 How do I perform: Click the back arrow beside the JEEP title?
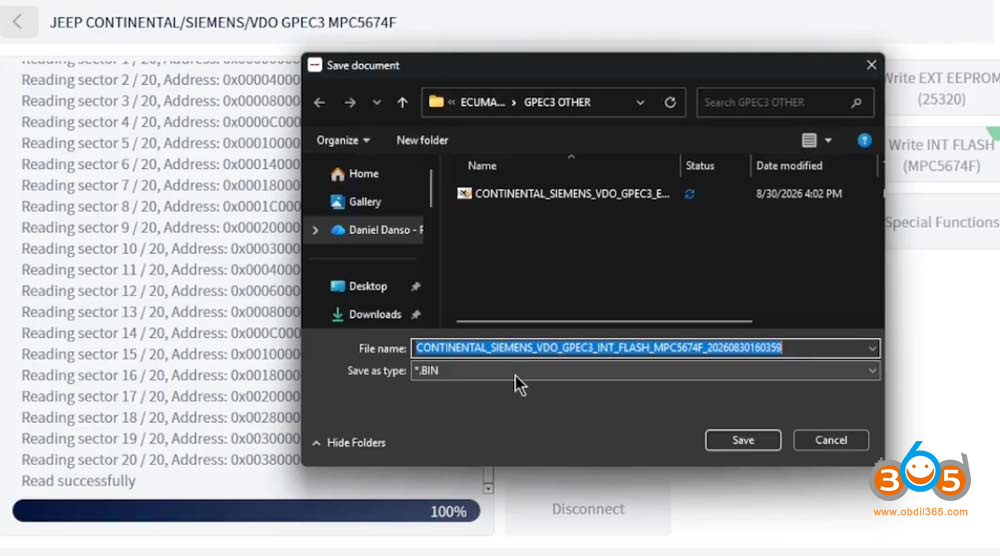[18, 22]
